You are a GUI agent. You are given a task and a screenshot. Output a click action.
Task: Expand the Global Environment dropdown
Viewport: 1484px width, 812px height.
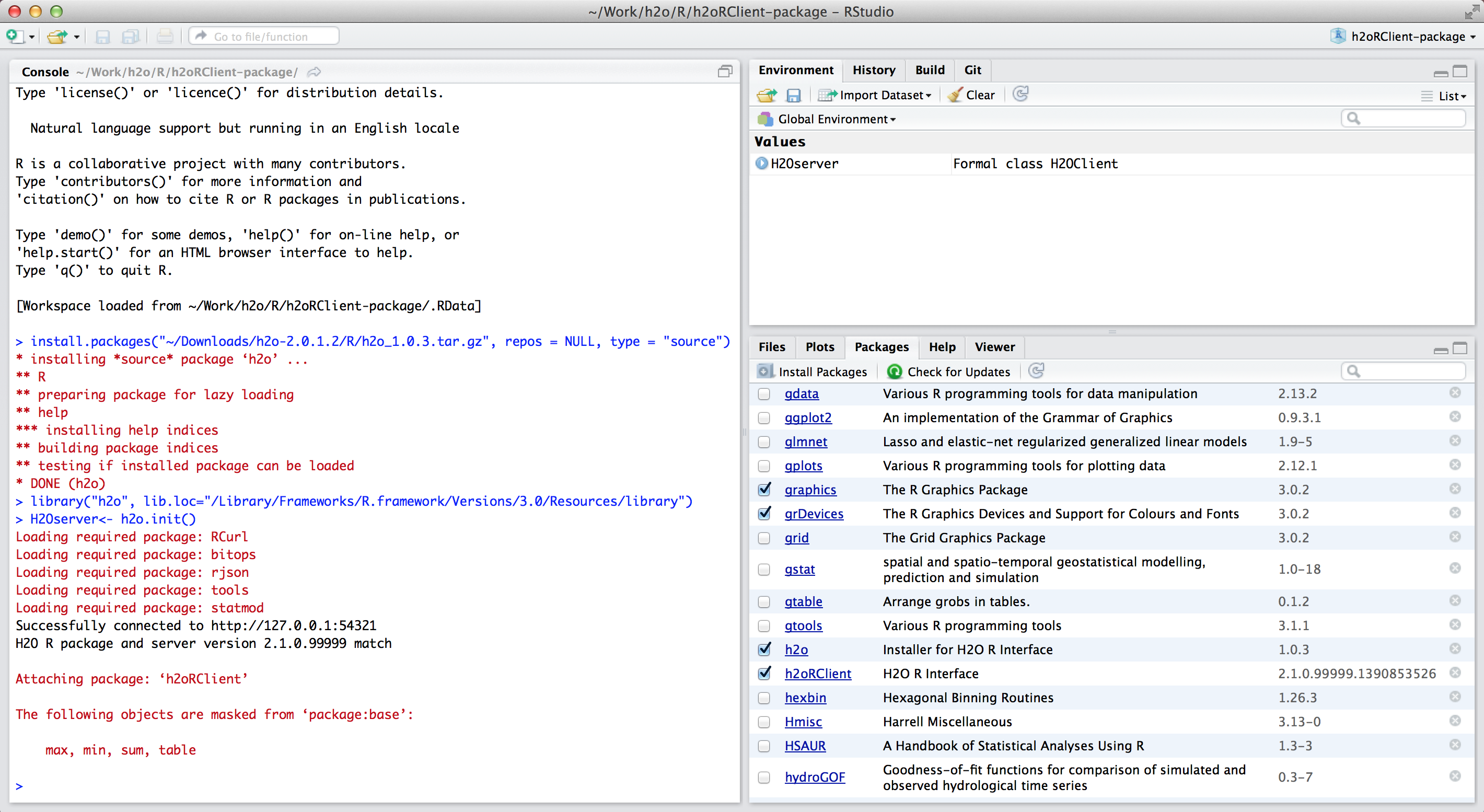836,119
